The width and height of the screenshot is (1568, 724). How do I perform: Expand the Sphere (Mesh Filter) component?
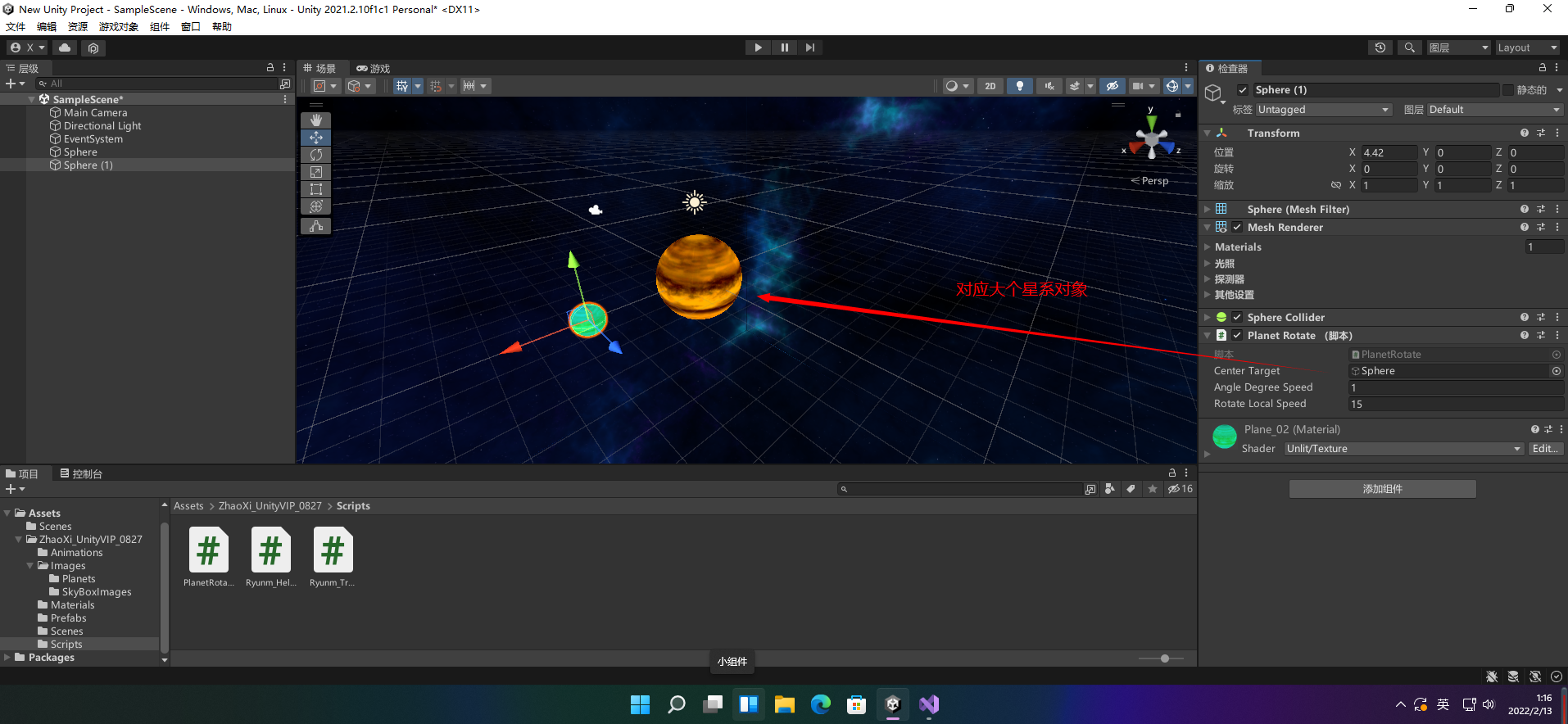point(1208,210)
